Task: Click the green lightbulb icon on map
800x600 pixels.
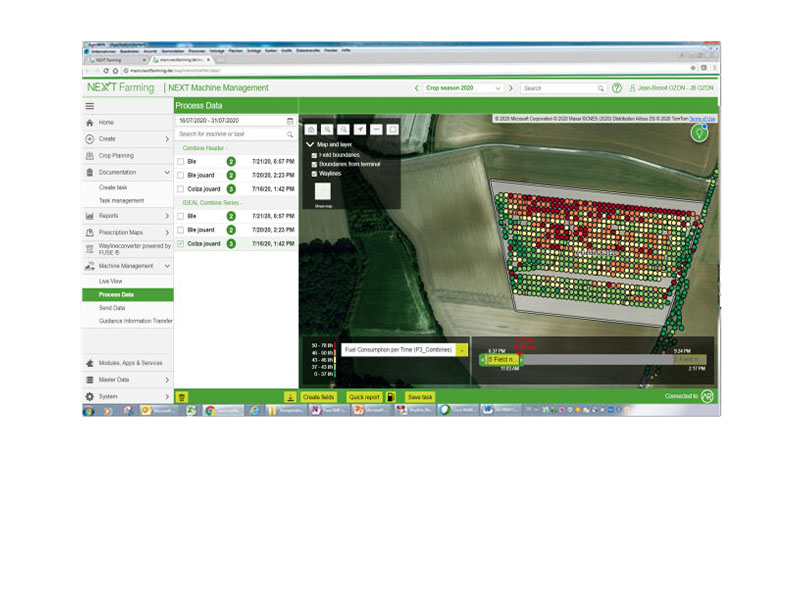Action: click(699, 133)
